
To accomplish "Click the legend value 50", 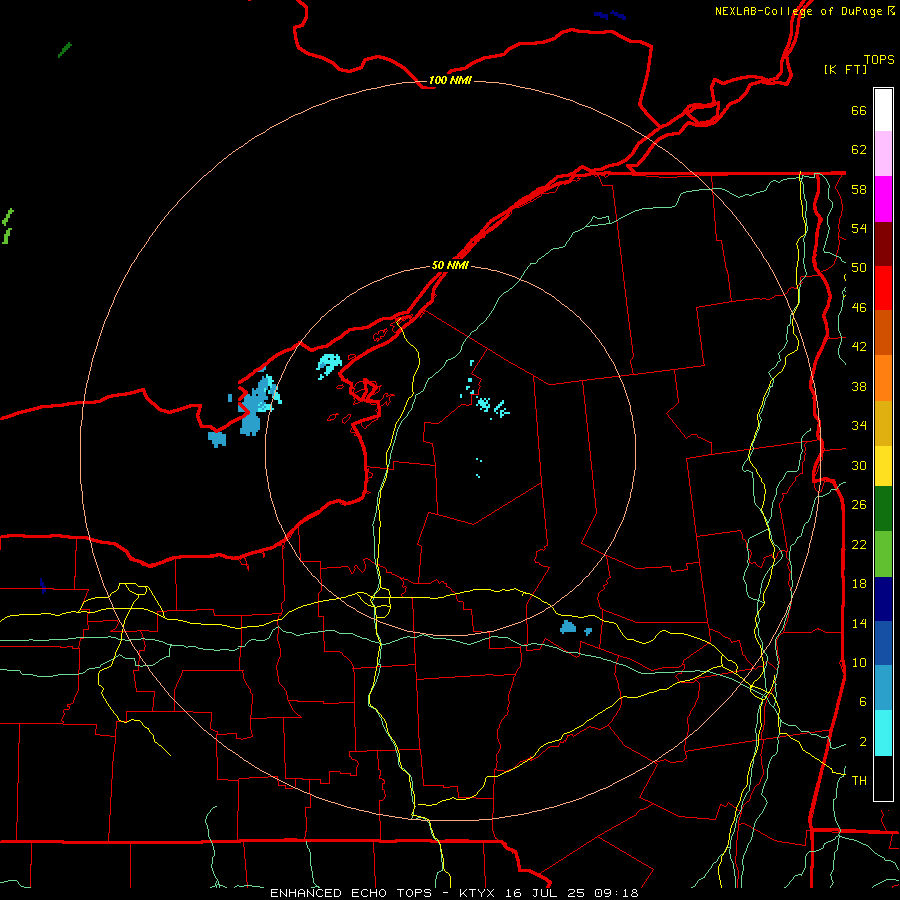I will tap(859, 268).
